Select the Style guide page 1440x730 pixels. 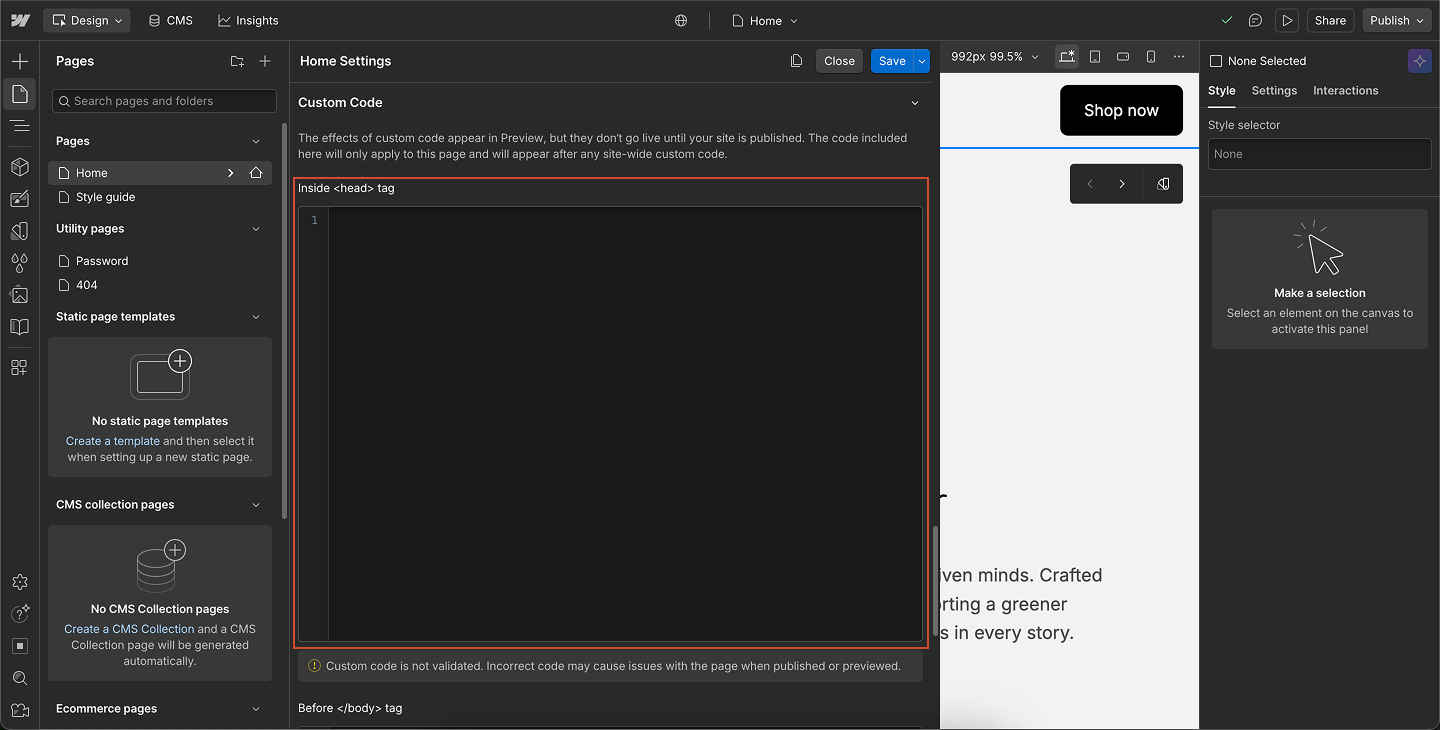[x=160, y=197]
